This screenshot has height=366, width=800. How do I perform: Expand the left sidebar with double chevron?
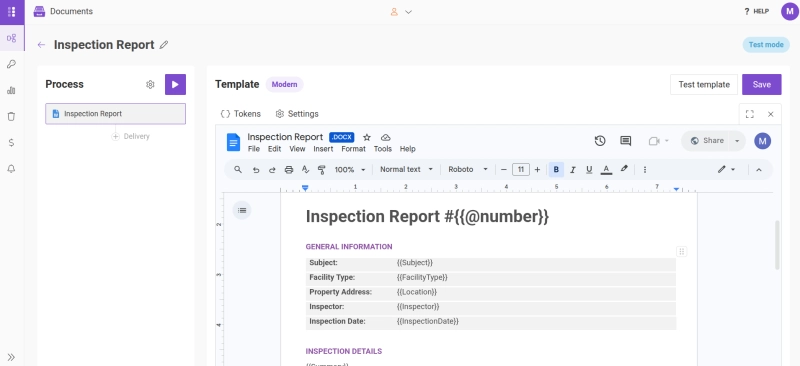tap(11, 357)
